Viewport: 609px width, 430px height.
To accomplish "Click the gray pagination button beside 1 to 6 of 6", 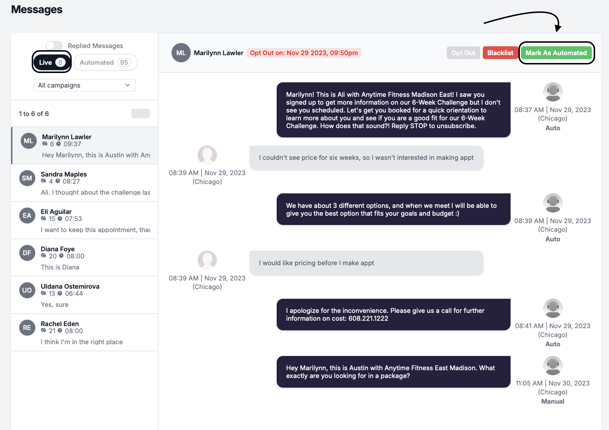I will tap(141, 113).
